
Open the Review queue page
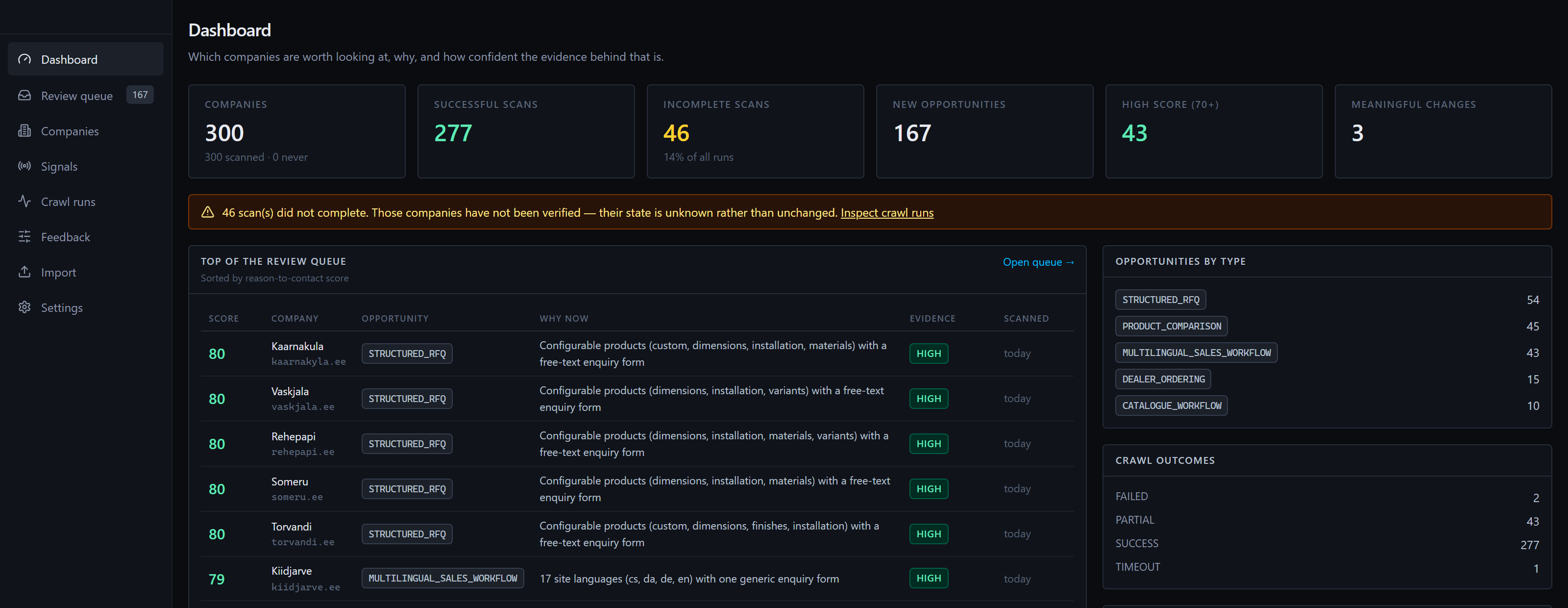86,95
